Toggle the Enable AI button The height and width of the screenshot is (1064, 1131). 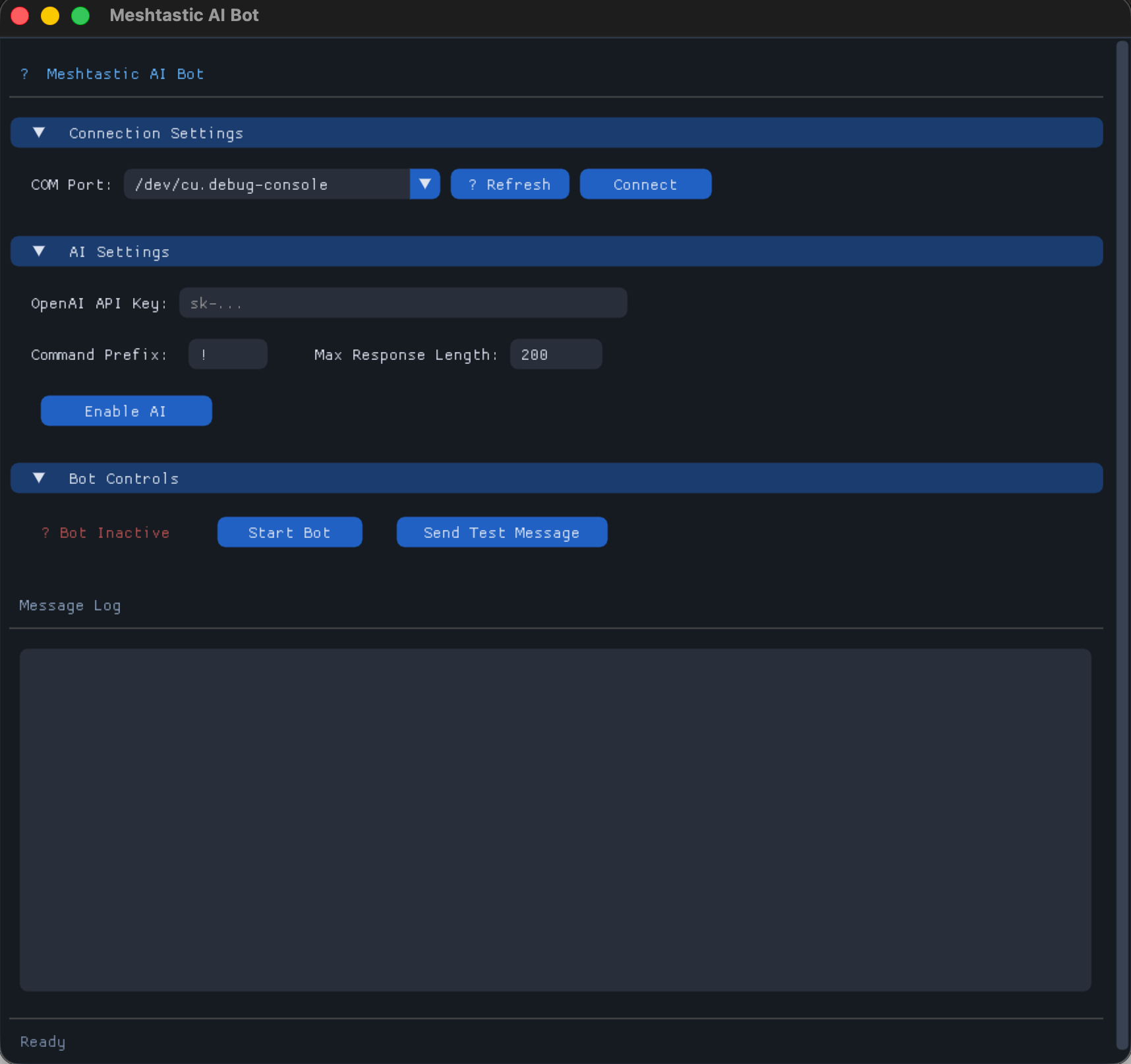(x=126, y=411)
